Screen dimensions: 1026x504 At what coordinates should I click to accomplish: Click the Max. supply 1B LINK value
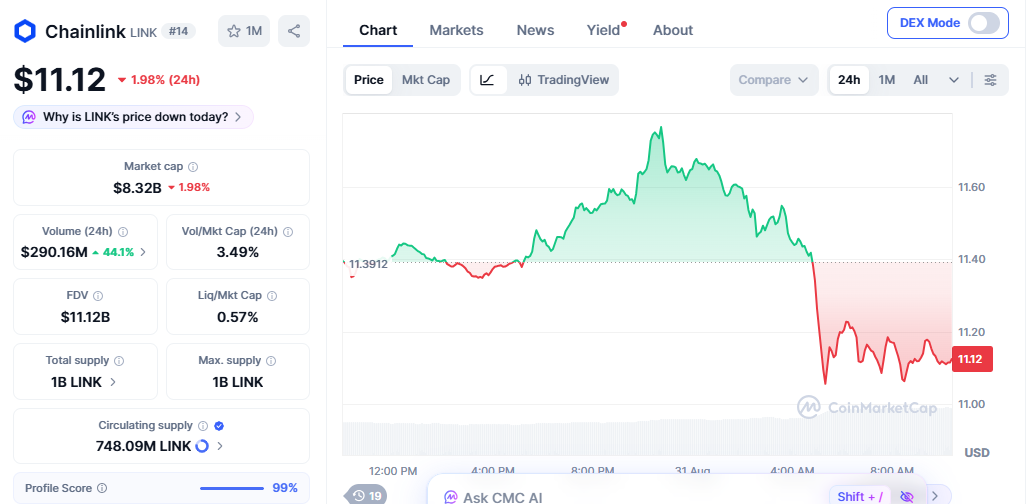(x=238, y=382)
